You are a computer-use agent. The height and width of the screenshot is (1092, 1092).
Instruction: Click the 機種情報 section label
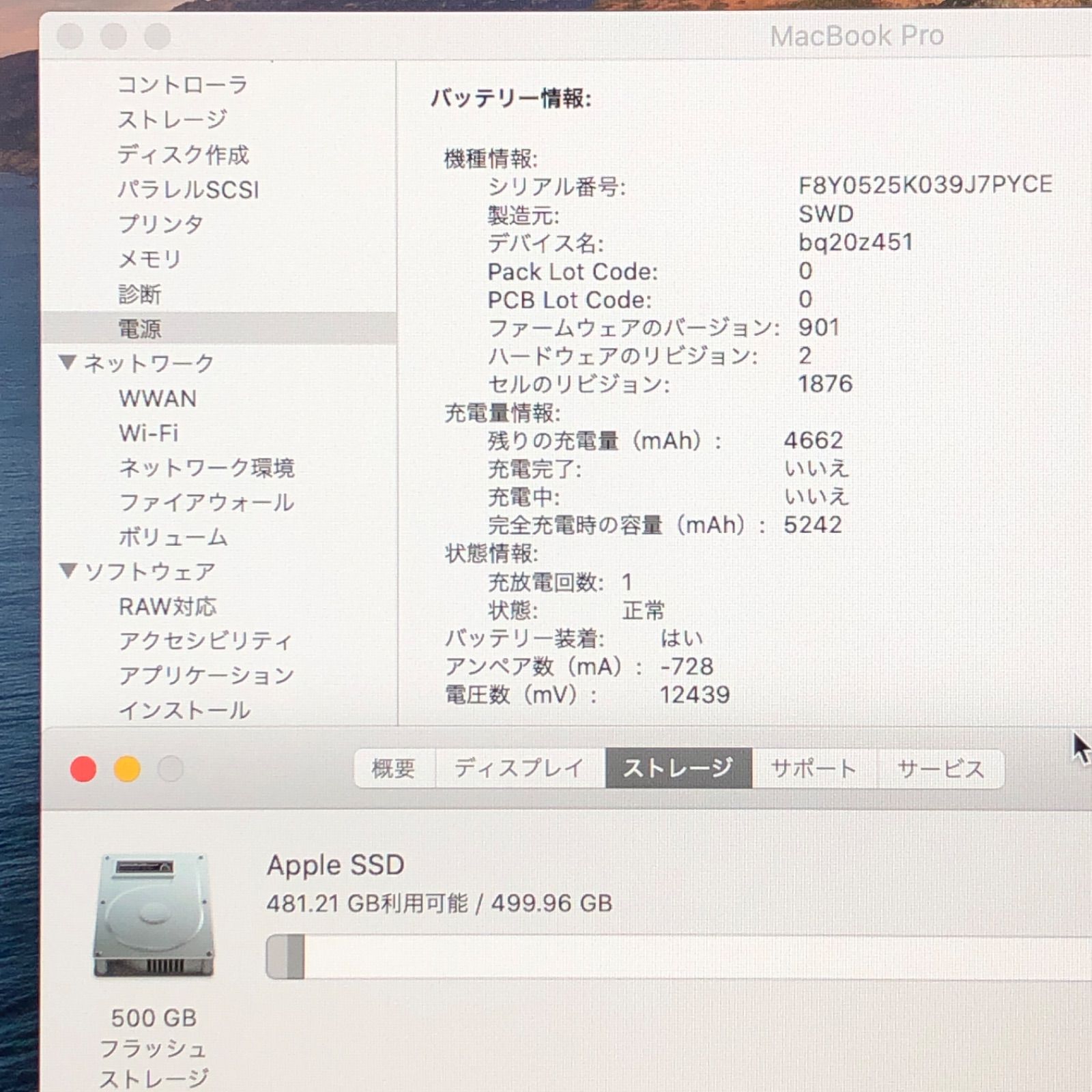tap(491, 159)
